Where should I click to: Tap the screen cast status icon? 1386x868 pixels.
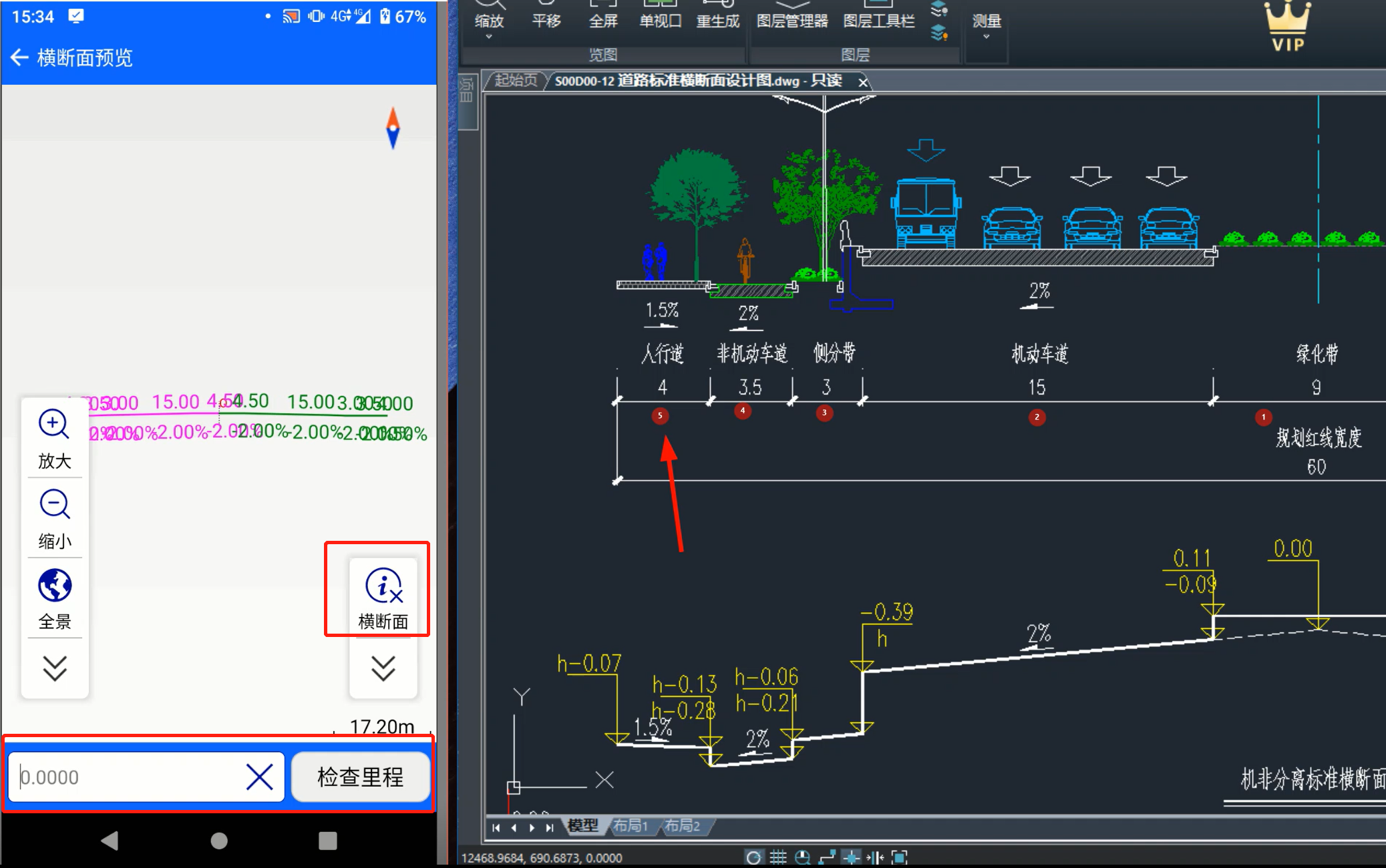(x=291, y=16)
